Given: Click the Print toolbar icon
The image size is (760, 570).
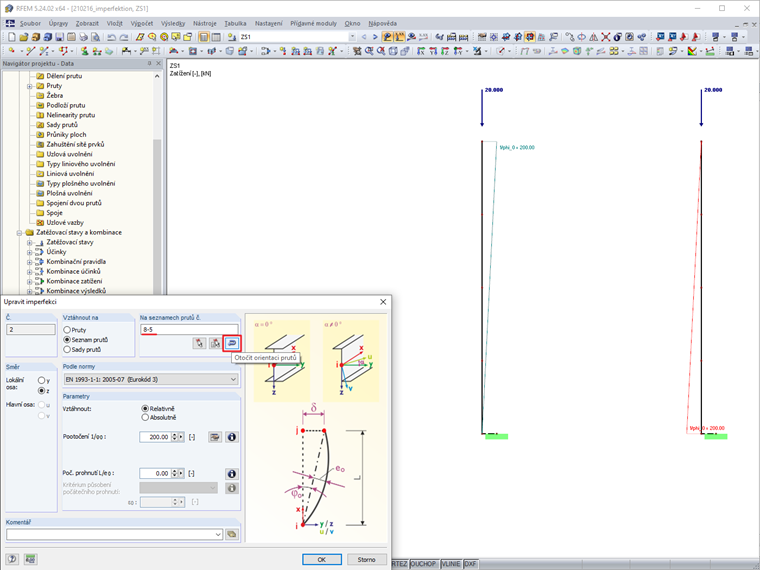Looking at the screenshot, I should coord(83,37).
